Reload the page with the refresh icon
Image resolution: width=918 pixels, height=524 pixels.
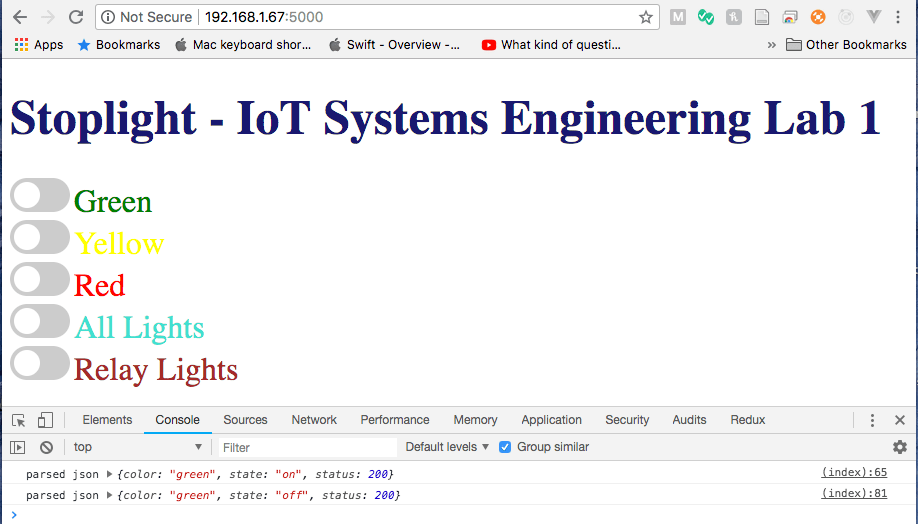pyautogui.click(x=76, y=17)
